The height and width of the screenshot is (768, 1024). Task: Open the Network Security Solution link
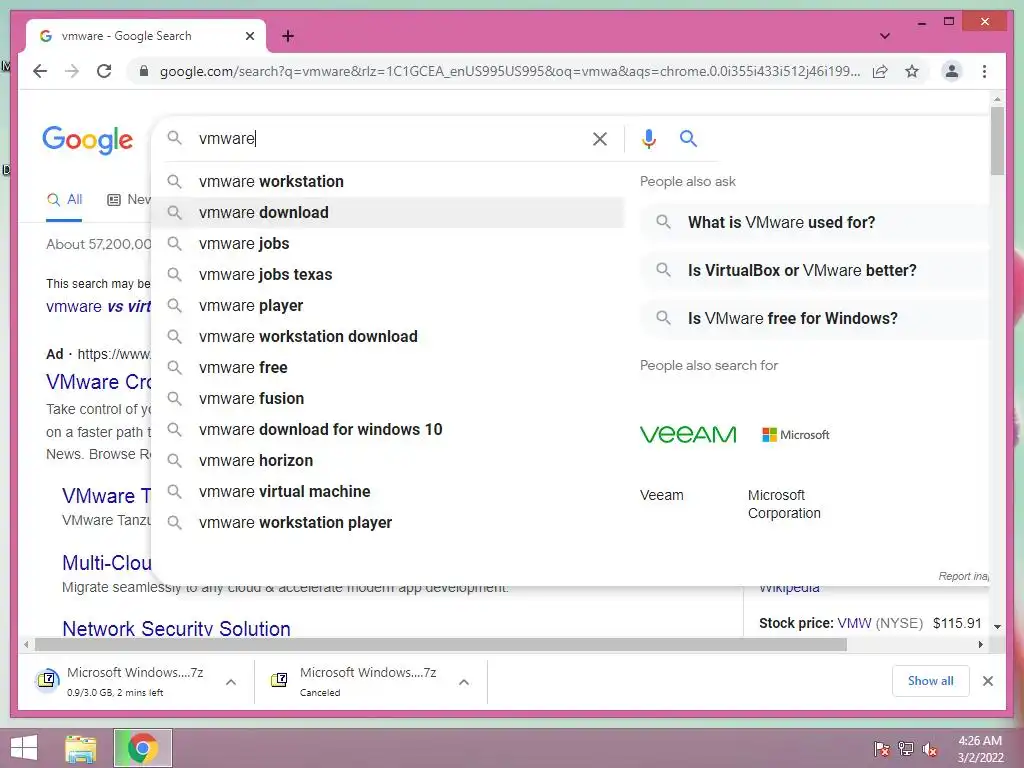[176, 628]
